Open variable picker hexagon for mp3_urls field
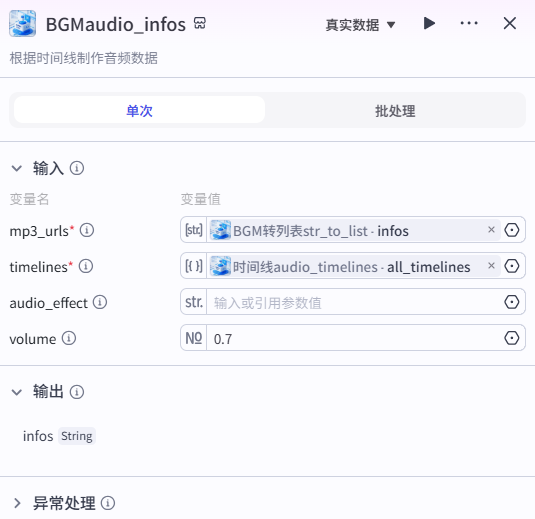This screenshot has width=535, height=519. tap(511, 230)
